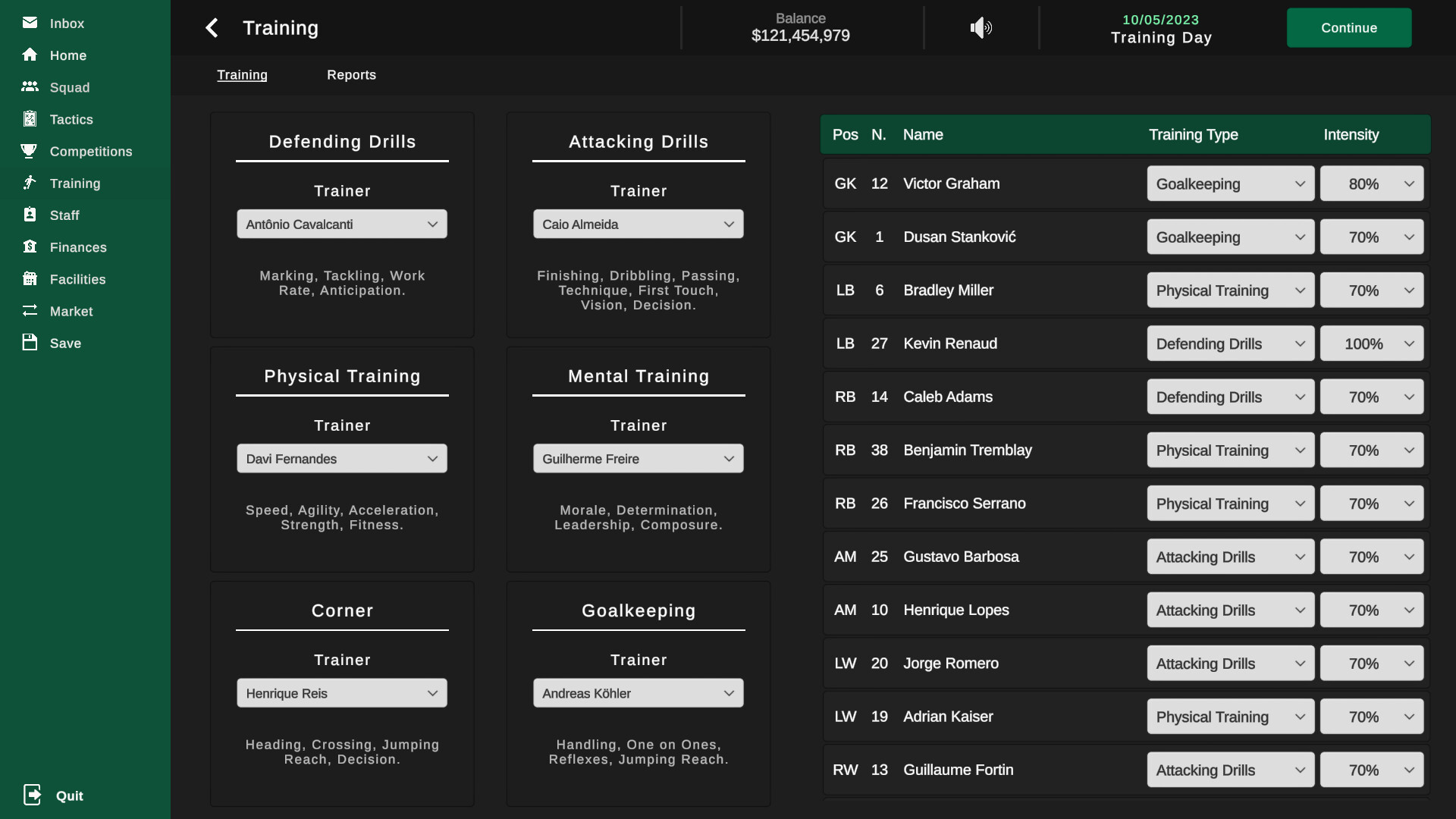Quit the game from the sidebar
This screenshot has width=1456, height=819.
(x=69, y=795)
